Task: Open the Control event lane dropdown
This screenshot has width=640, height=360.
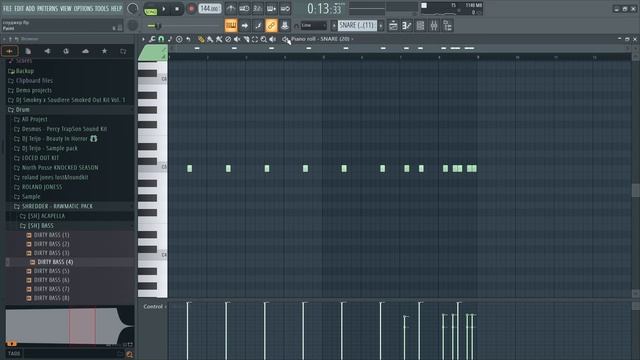Action: coord(154,307)
